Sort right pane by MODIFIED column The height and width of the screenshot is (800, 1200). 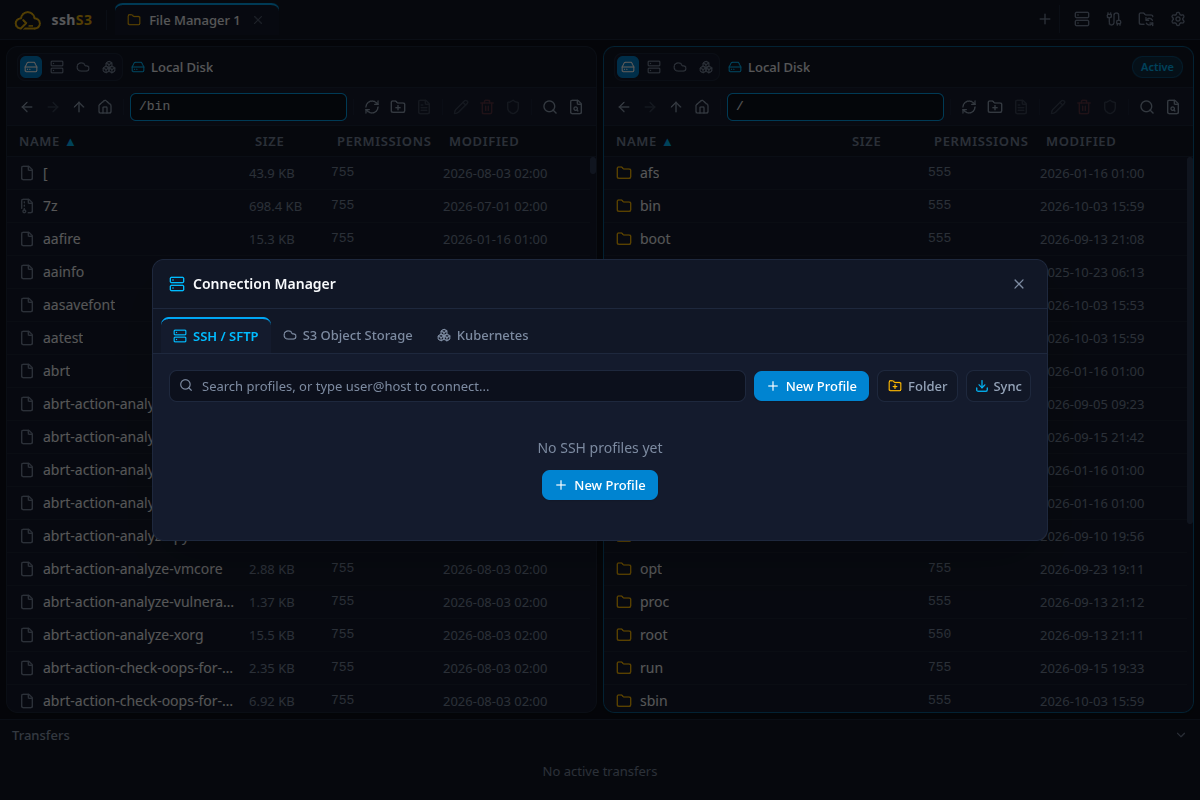1081,142
